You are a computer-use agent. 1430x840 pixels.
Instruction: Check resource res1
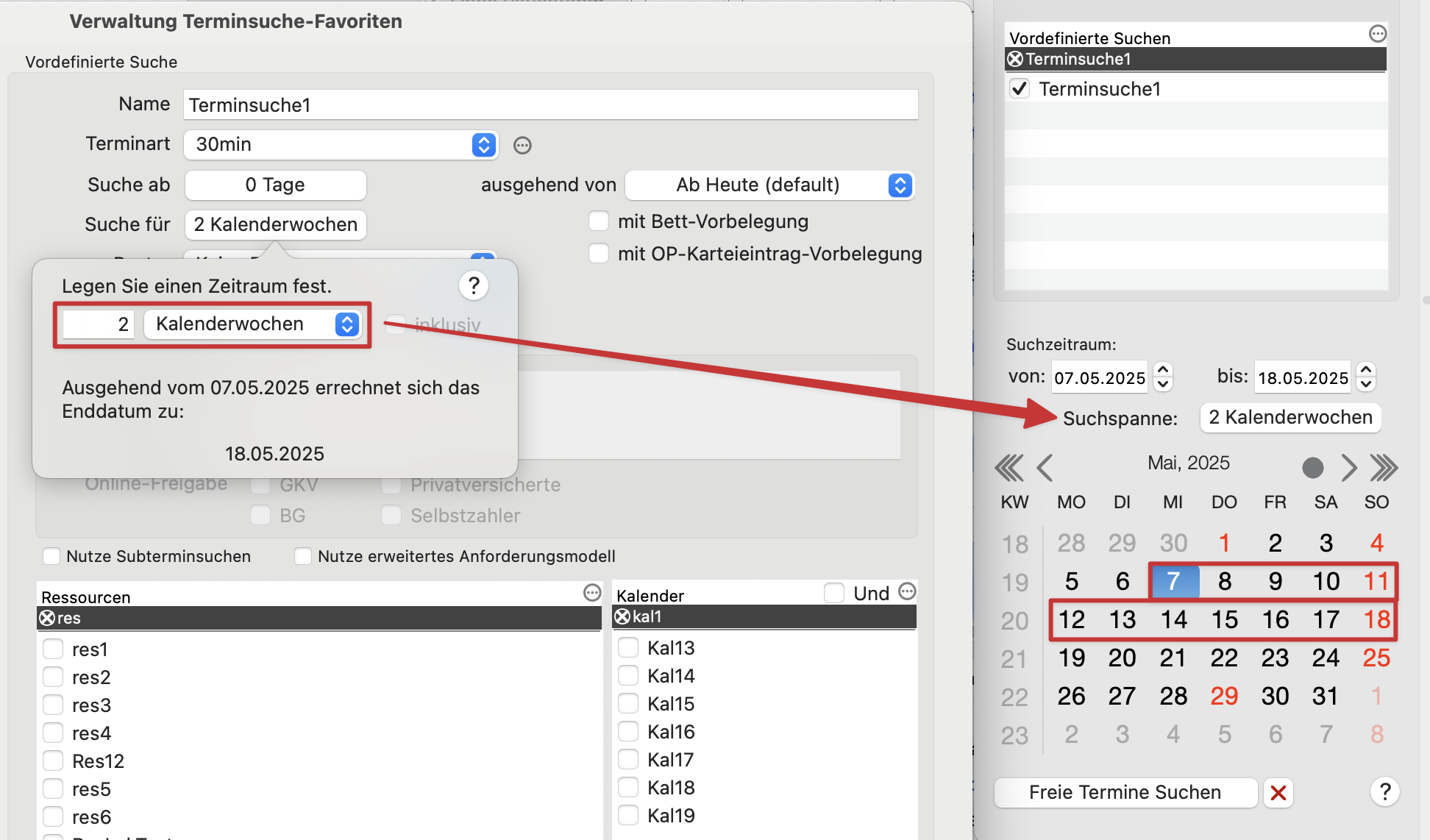click(x=53, y=649)
